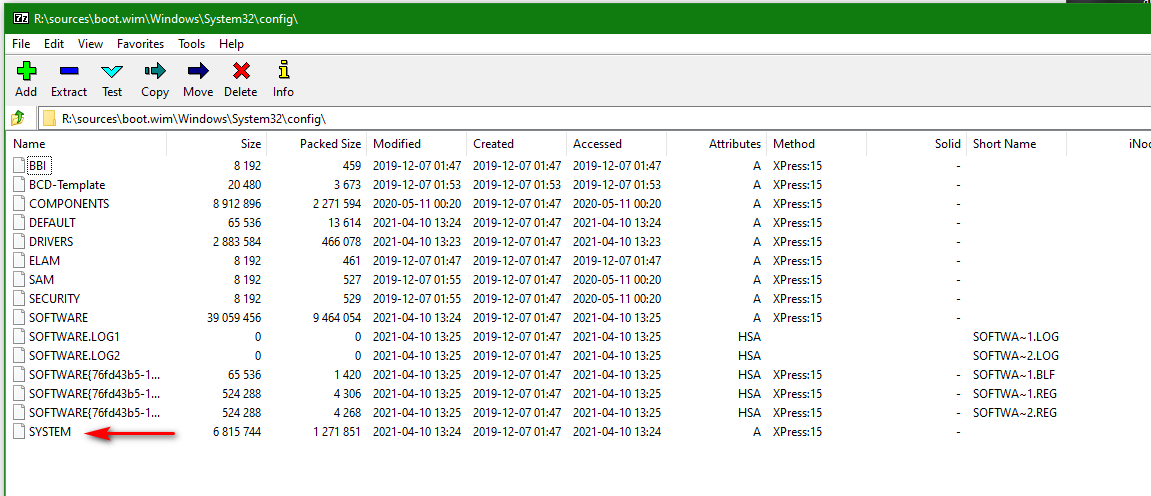Go up one folder level icon
Image resolution: width=1151 pixels, height=496 pixels.
tap(18, 118)
